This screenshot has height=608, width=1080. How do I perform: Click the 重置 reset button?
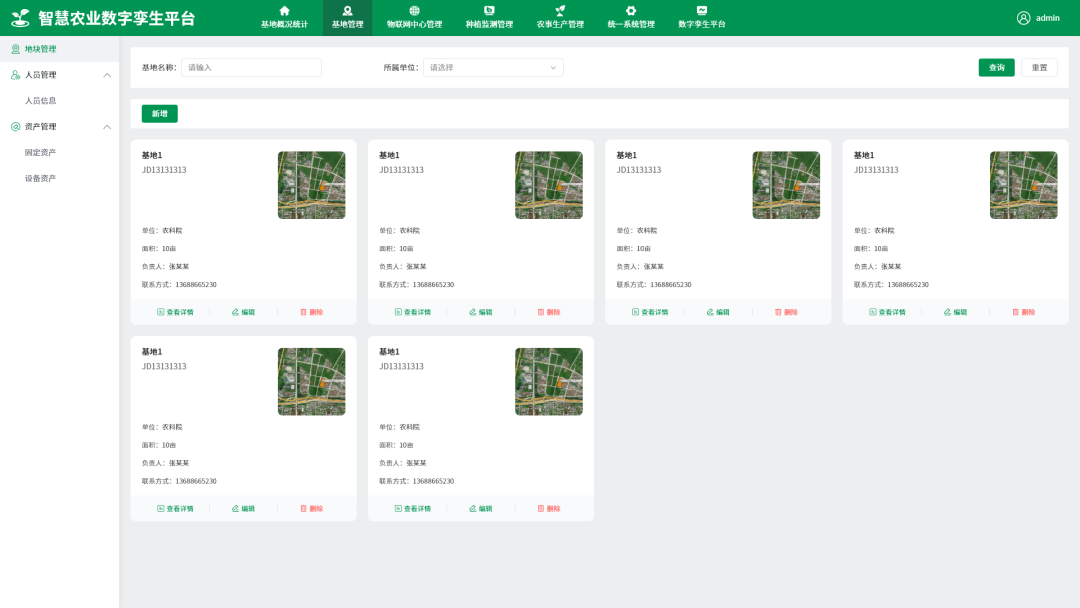coord(1039,67)
